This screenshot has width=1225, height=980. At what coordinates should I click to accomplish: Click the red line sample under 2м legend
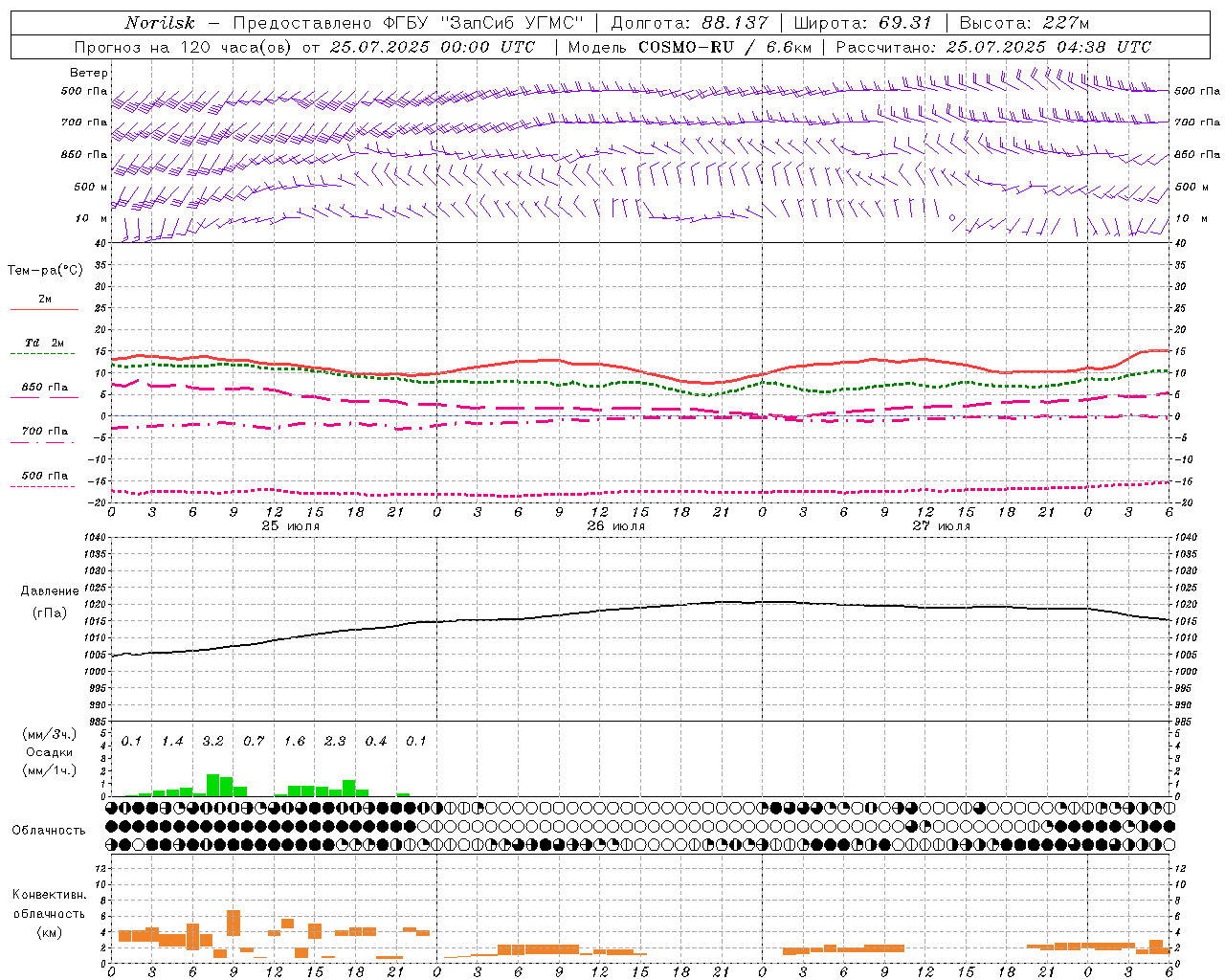[x=44, y=309]
